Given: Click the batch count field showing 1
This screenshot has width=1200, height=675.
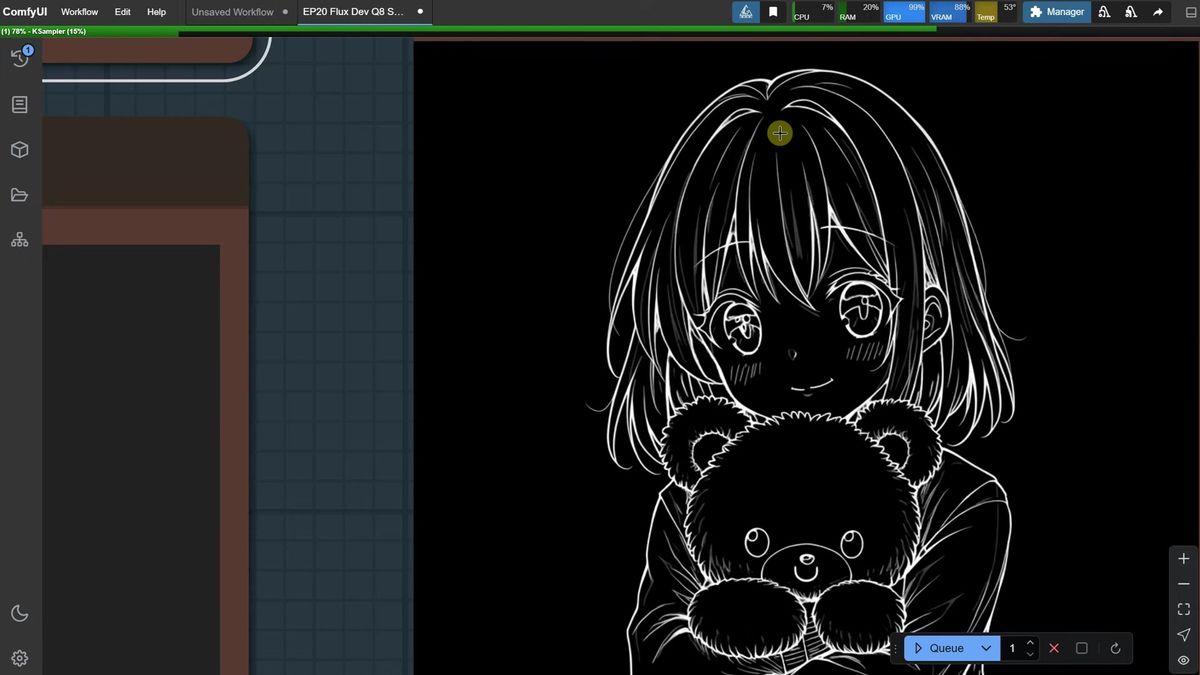Looking at the screenshot, I should pos(1012,648).
